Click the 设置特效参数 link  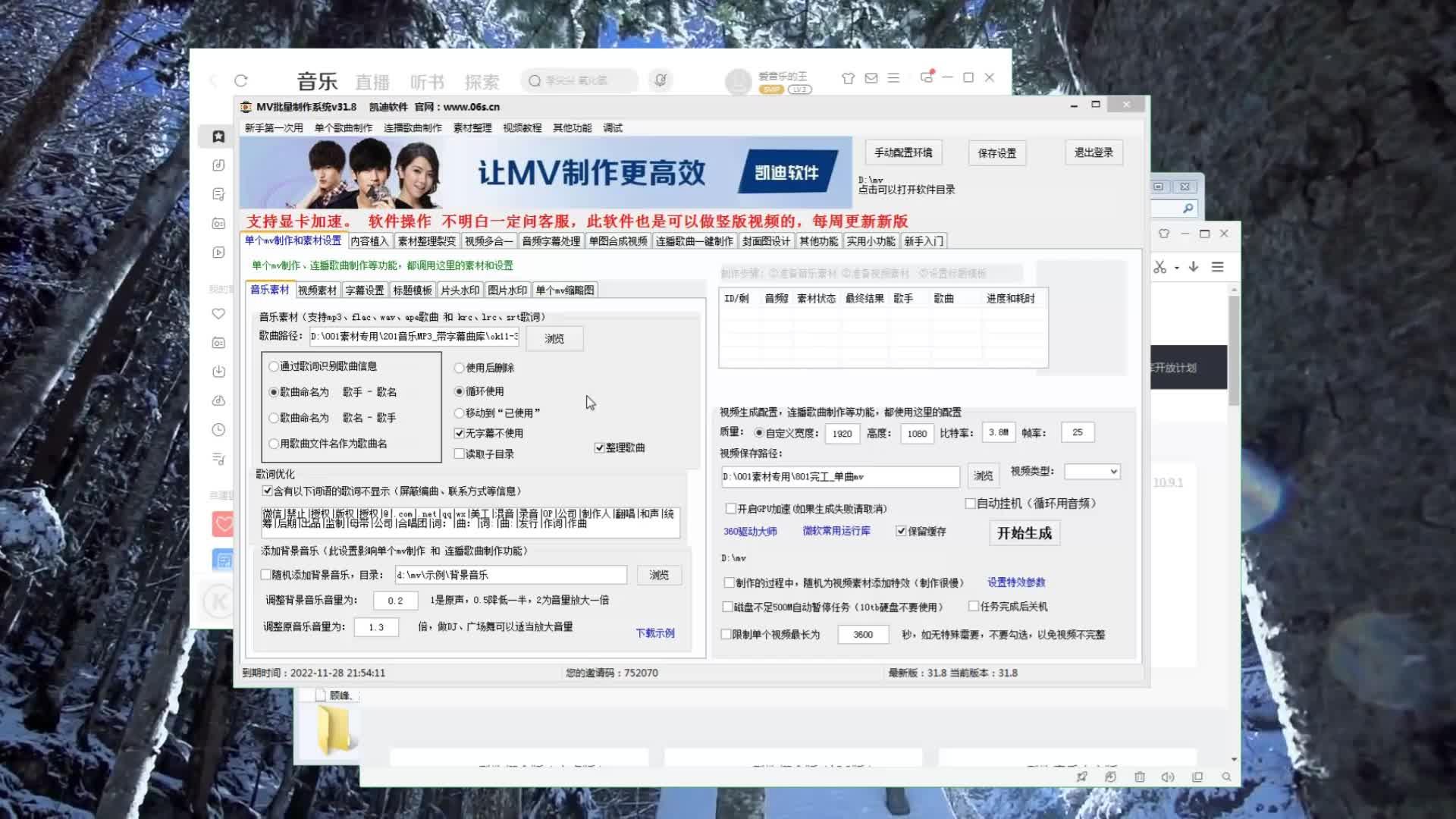pyautogui.click(x=1015, y=582)
